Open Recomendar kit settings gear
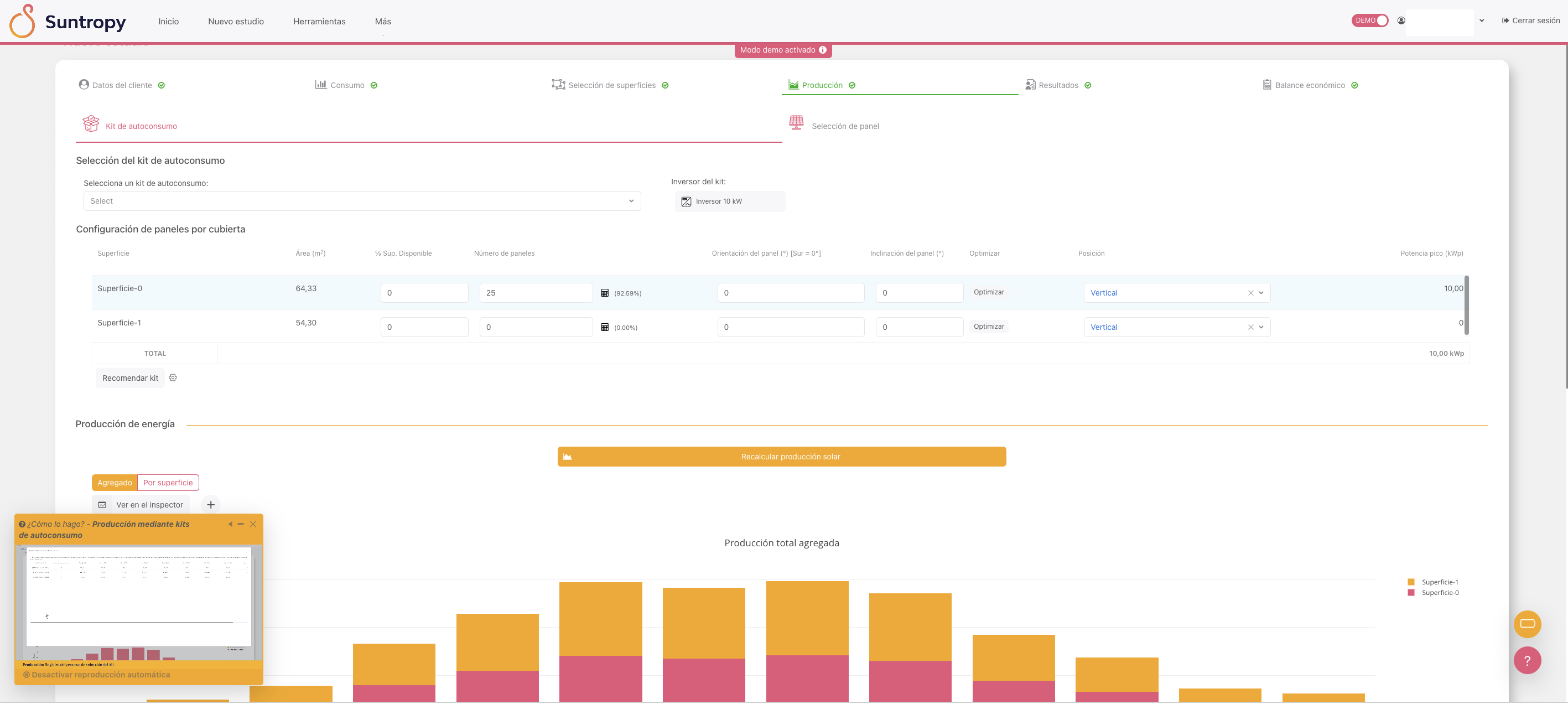Viewport: 1568px width, 704px height. pos(173,377)
